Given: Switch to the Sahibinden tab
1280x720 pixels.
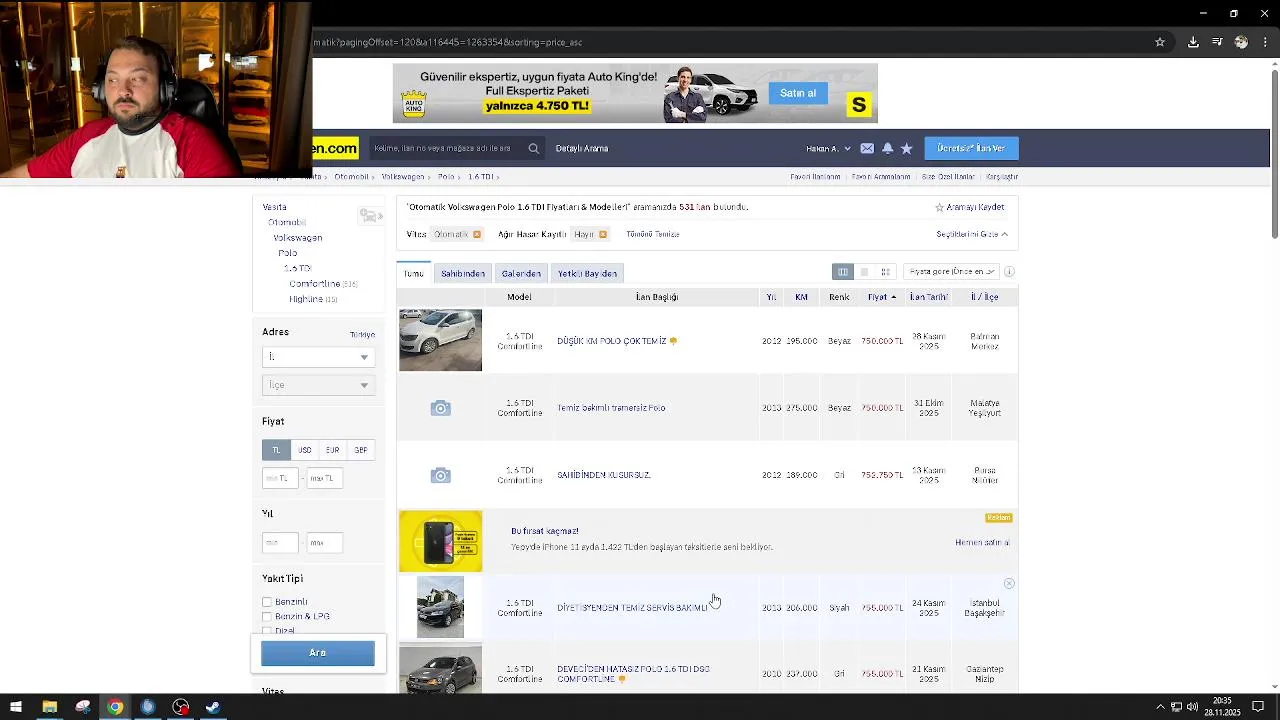Looking at the screenshot, I should 463,273.
